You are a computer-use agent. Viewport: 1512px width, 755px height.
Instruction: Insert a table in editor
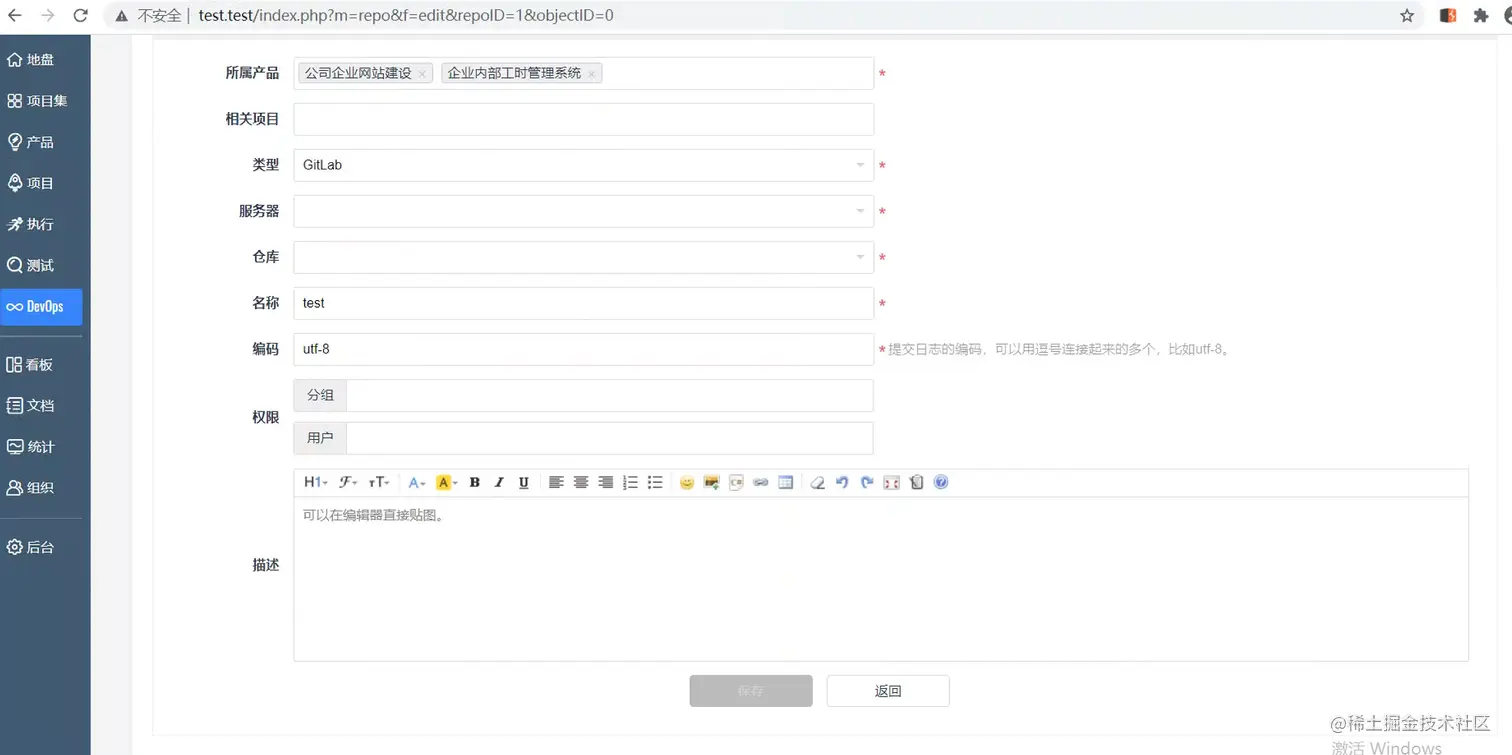786,482
